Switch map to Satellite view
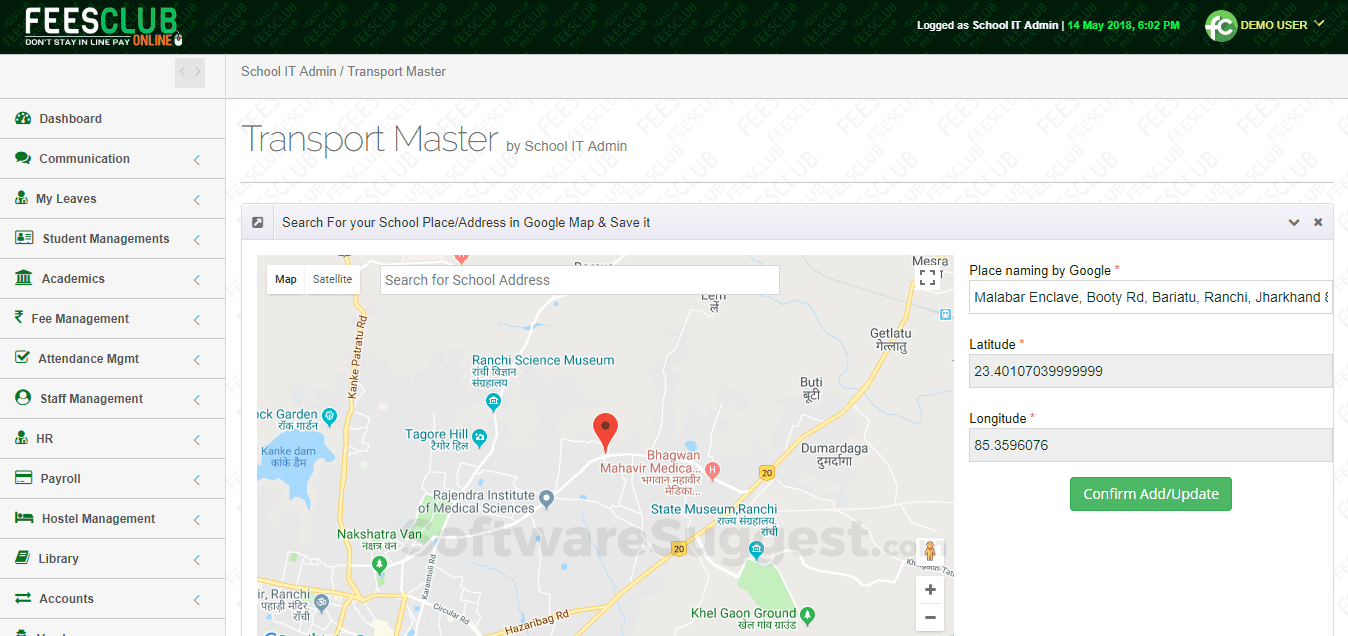The width and height of the screenshot is (1348, 636). point(332,279)
